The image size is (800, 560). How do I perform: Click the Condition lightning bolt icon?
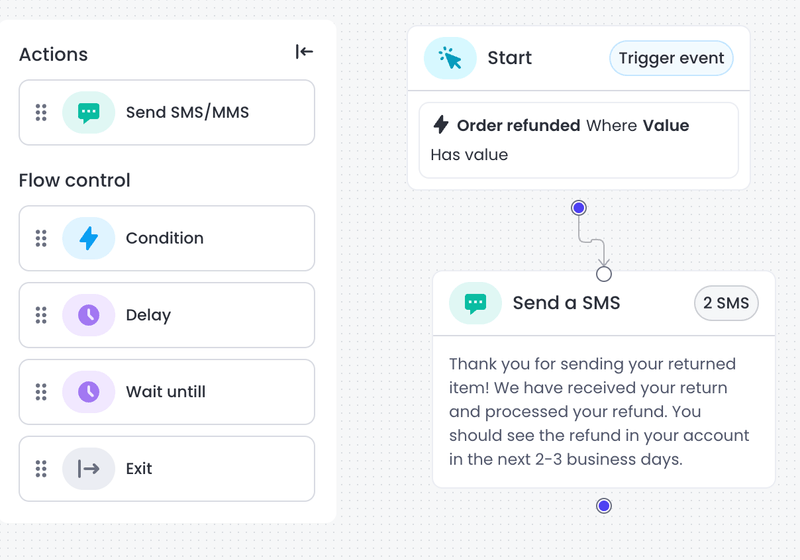click(89, 238)
